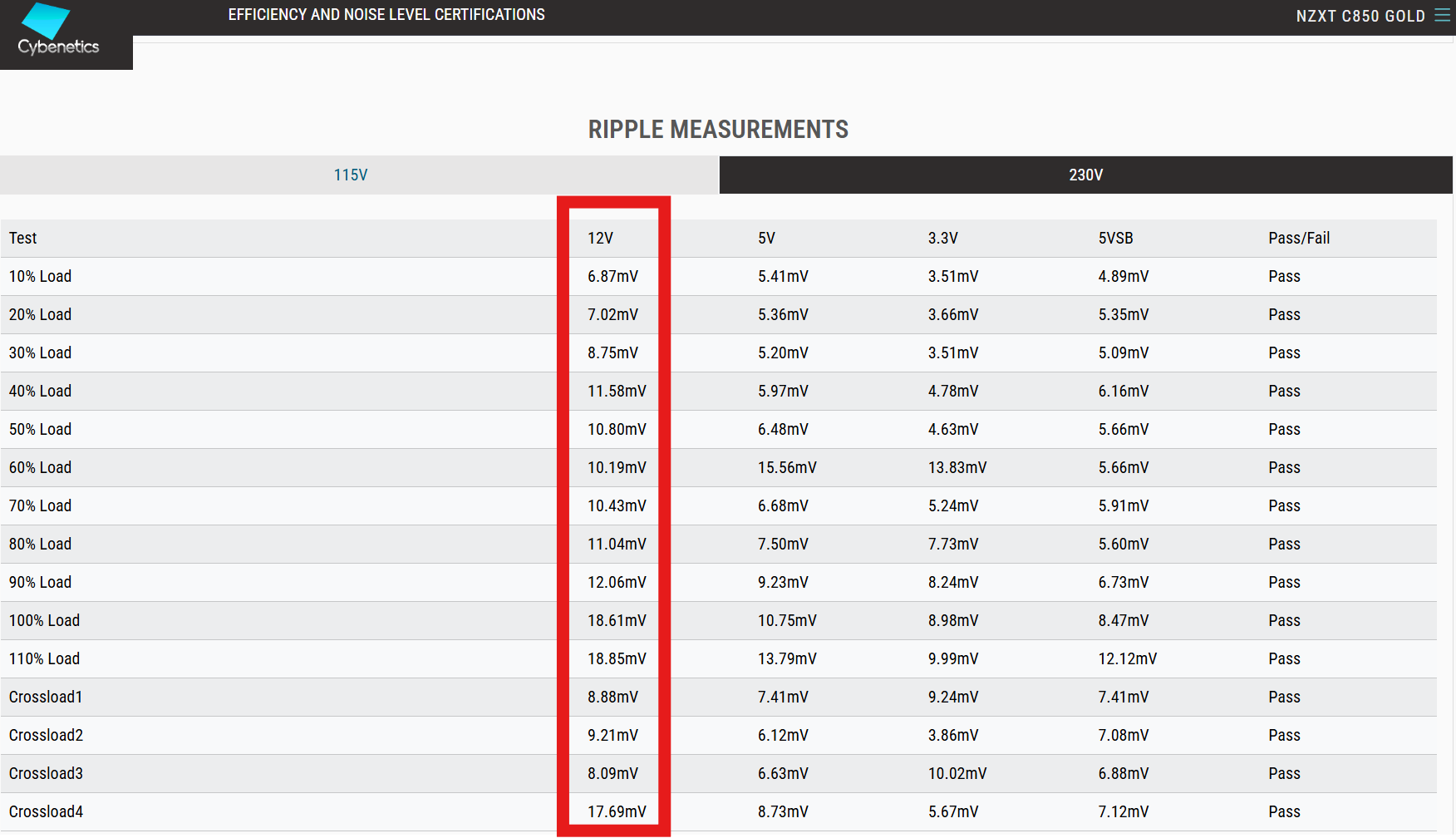
Task: Click the Efficiency and Noise Level Certifications heading
Action: (x=386, y=15)
